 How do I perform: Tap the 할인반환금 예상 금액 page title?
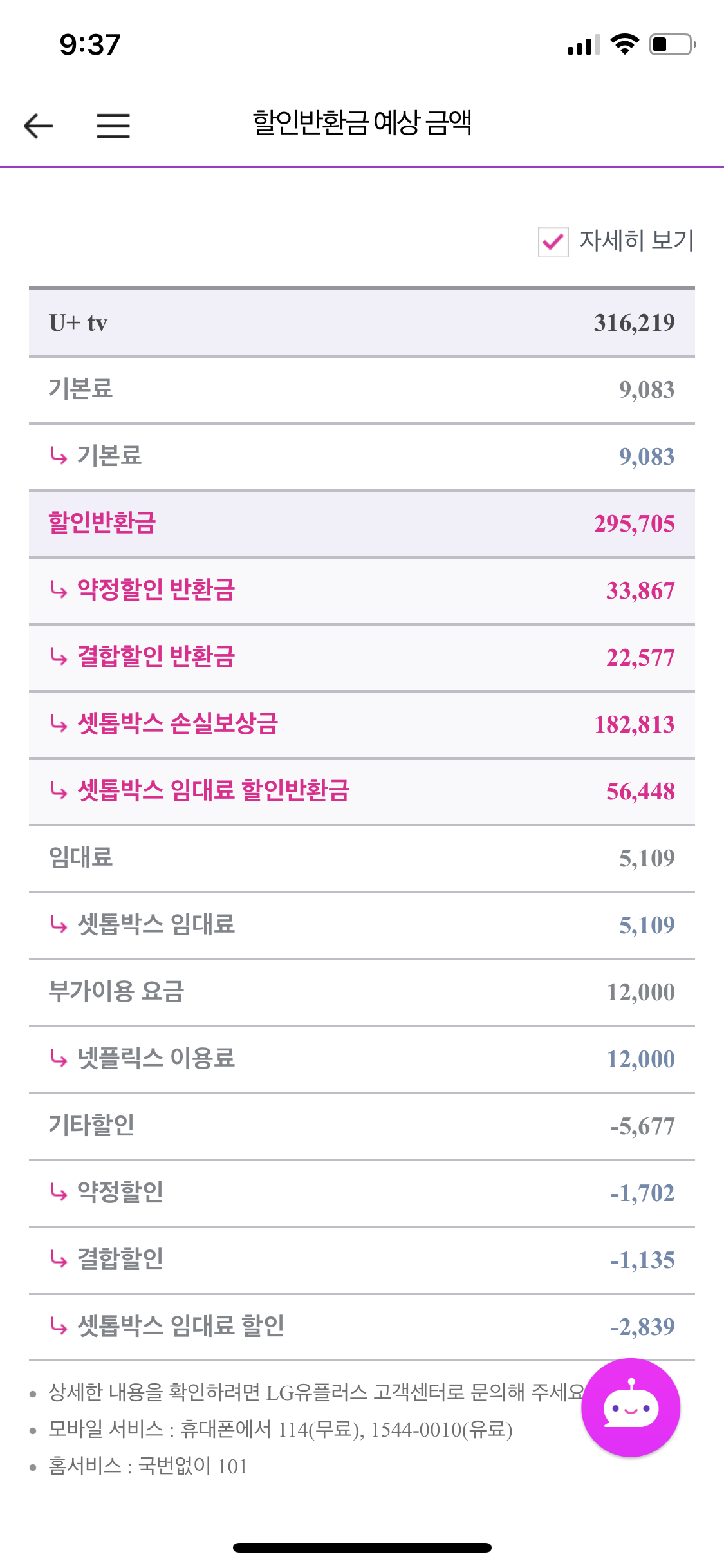362,122
